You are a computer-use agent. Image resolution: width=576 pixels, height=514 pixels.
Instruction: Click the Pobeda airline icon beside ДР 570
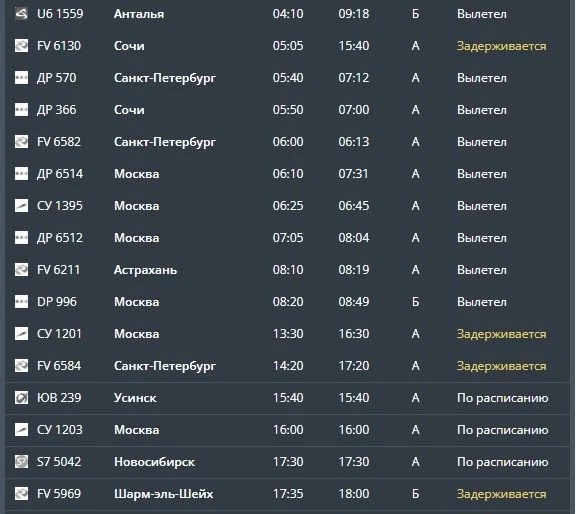click(x=21, y=78)
